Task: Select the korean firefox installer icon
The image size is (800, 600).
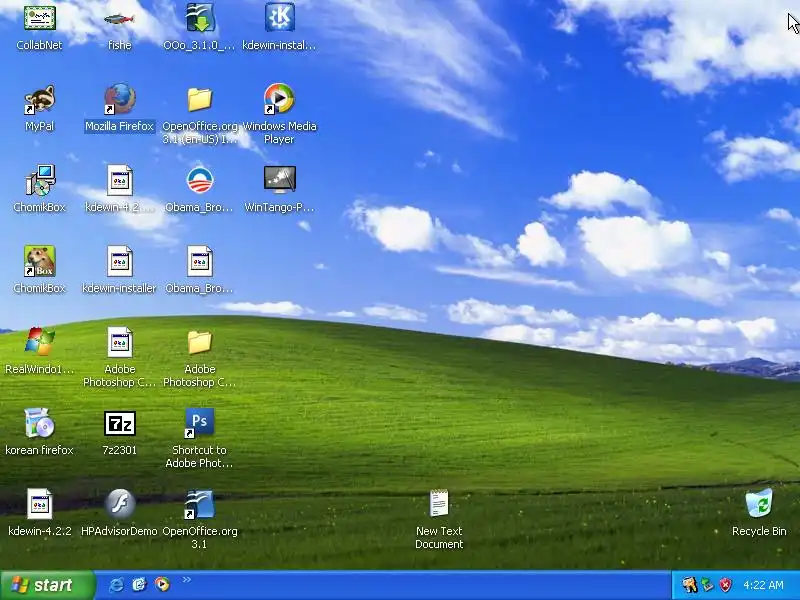Action: click(39, 423)
